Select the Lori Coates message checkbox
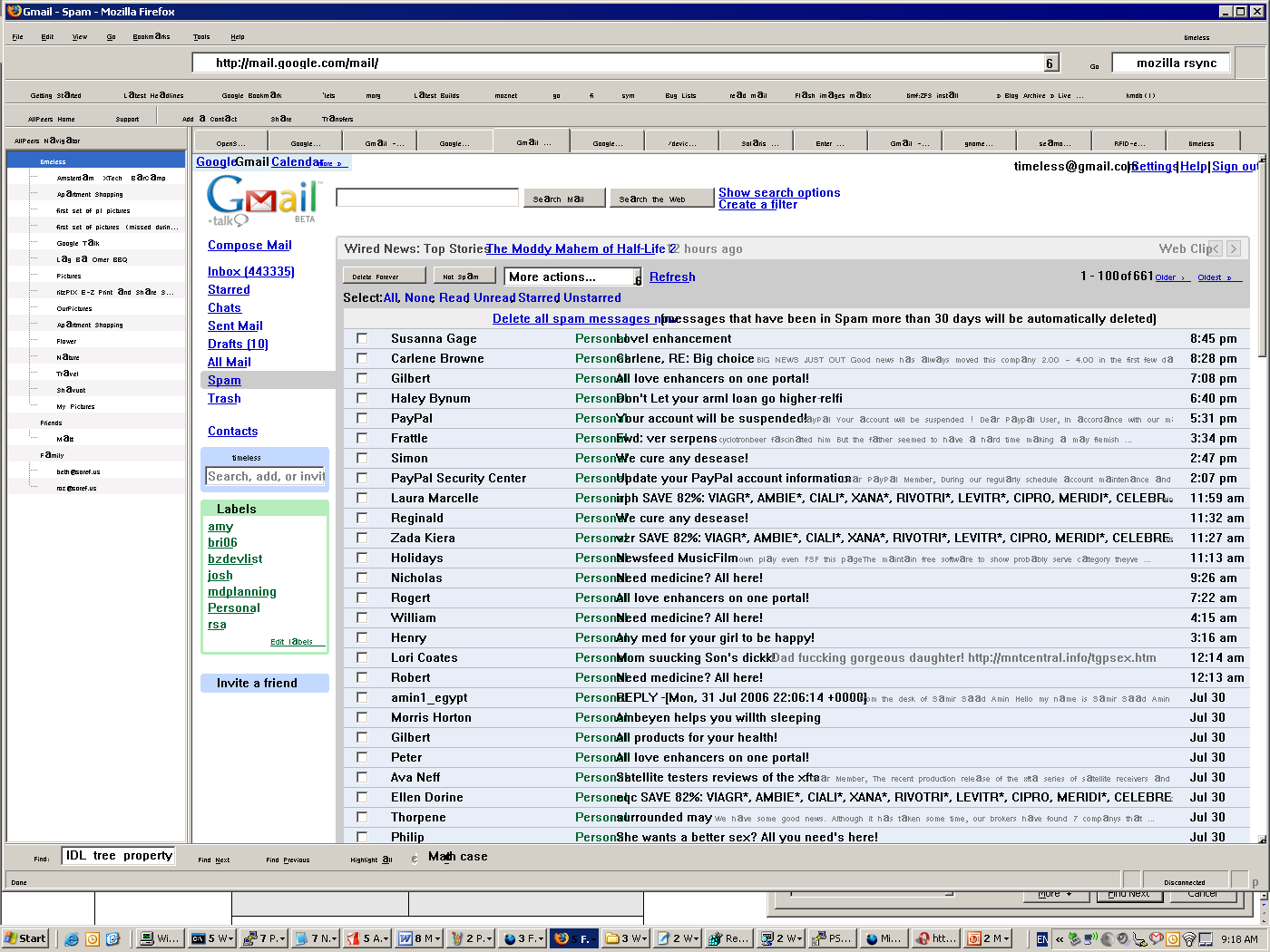The width and height of the screenshot is (1270, 952). (362, 657)
